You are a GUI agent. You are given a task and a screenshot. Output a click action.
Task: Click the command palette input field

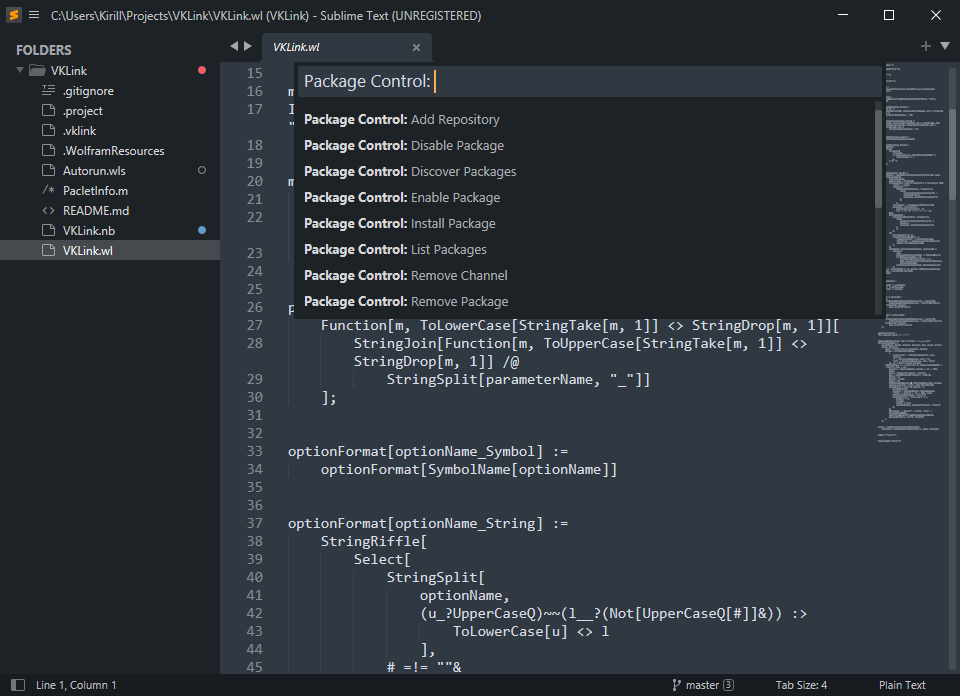point(588,81)
